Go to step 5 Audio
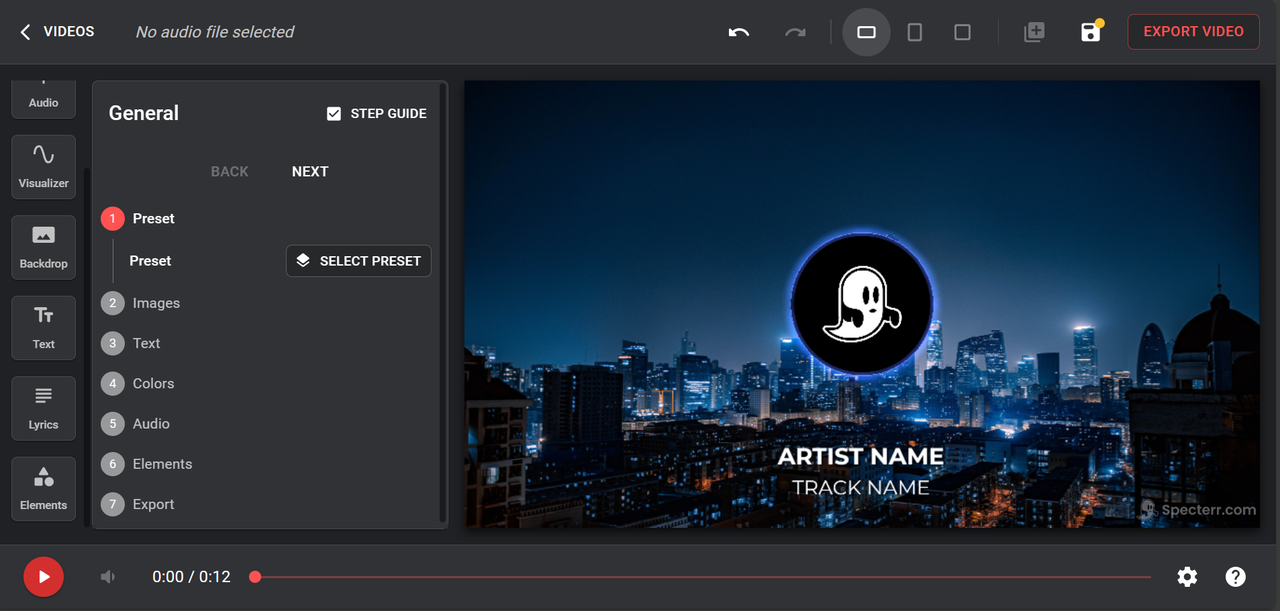The width and height of the screenshot is (1280, 611). 136,424
